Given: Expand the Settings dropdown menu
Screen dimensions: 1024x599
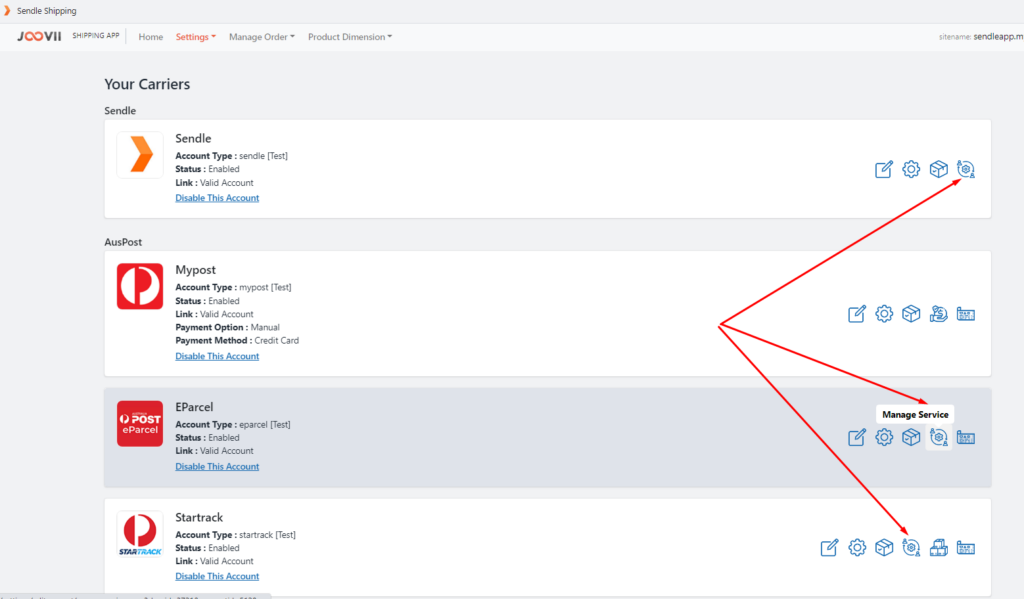Looking at the screenshot, I should pos(195,37).
